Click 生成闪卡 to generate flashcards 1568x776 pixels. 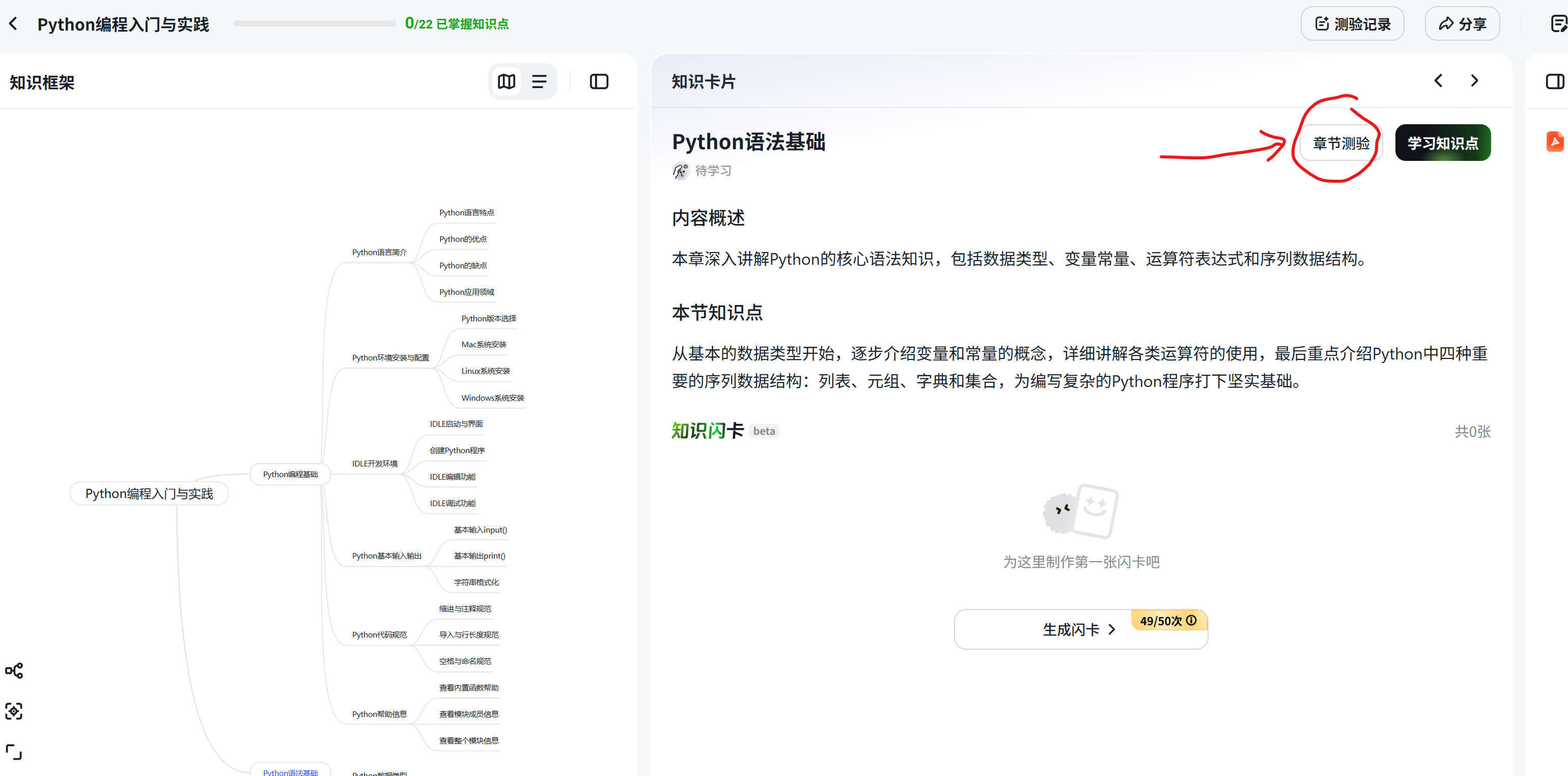(1079, 629)
